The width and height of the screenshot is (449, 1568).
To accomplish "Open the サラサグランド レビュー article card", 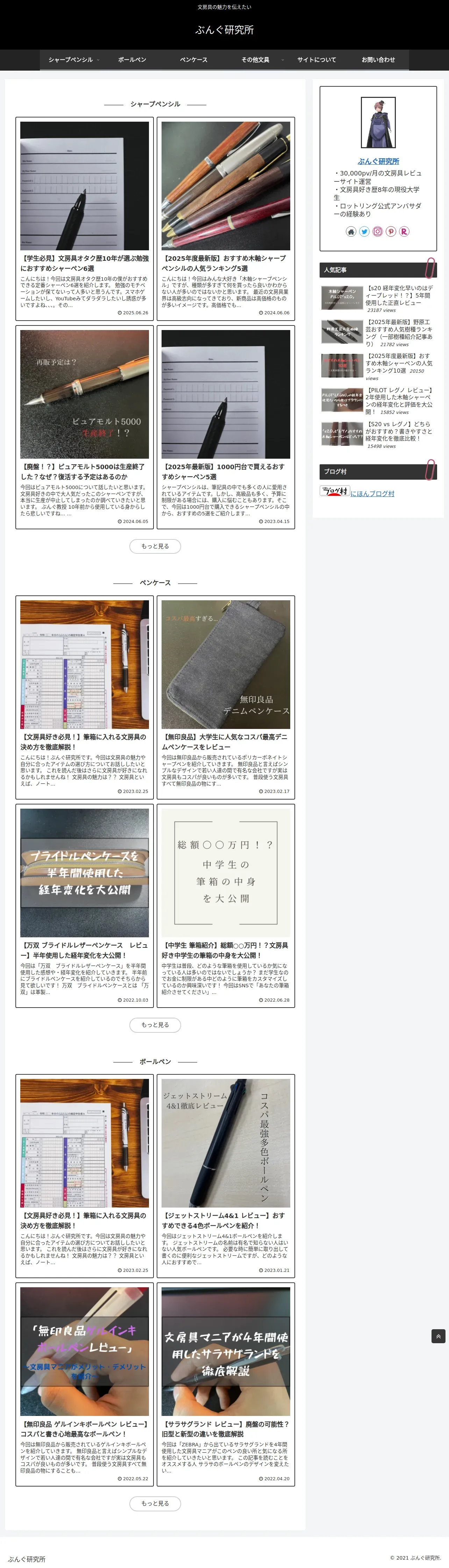I will tap(226, 1386).
